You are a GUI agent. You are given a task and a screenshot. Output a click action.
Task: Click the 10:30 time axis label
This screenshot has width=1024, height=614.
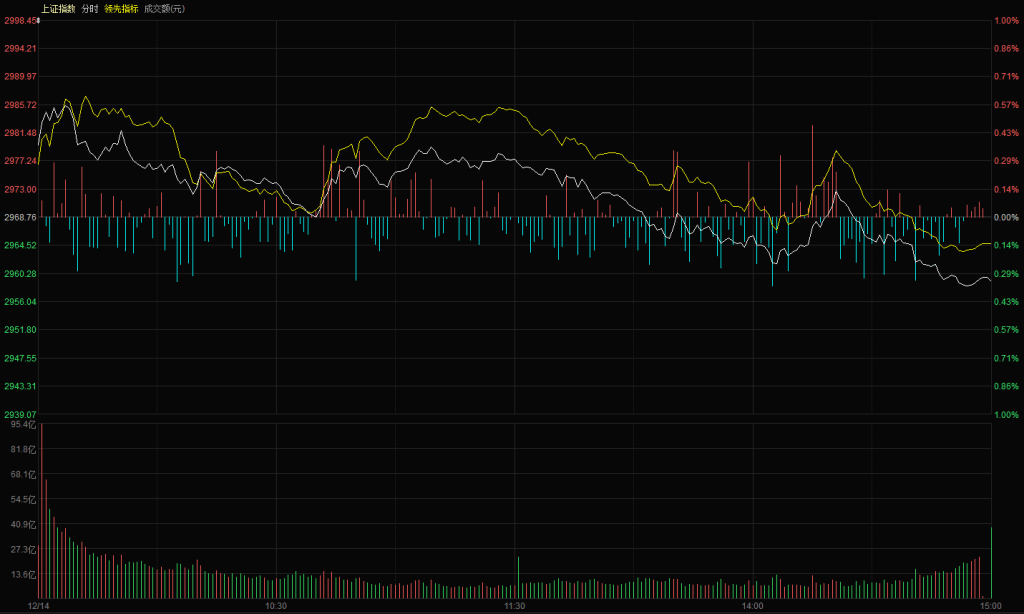276,606
